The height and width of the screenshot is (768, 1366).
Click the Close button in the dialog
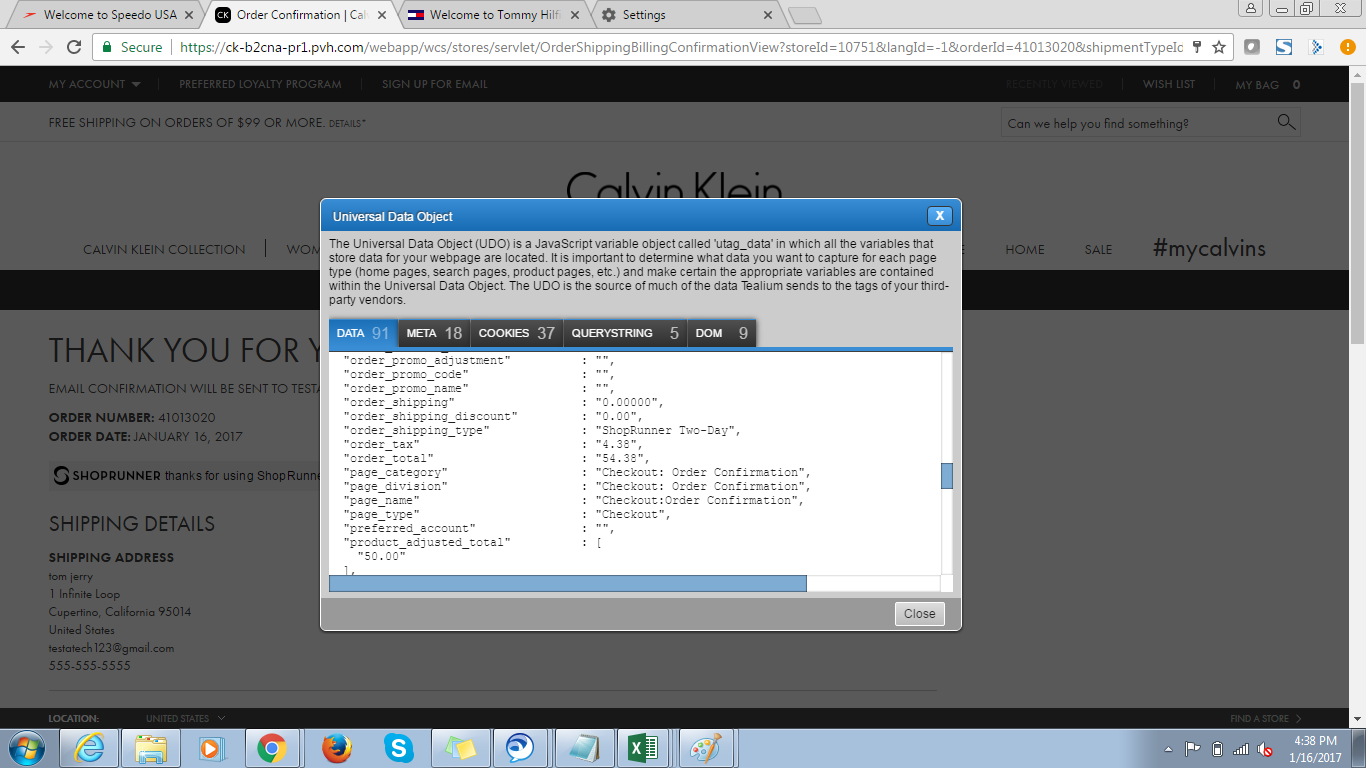pyautogui.click(x=920, y=614)
